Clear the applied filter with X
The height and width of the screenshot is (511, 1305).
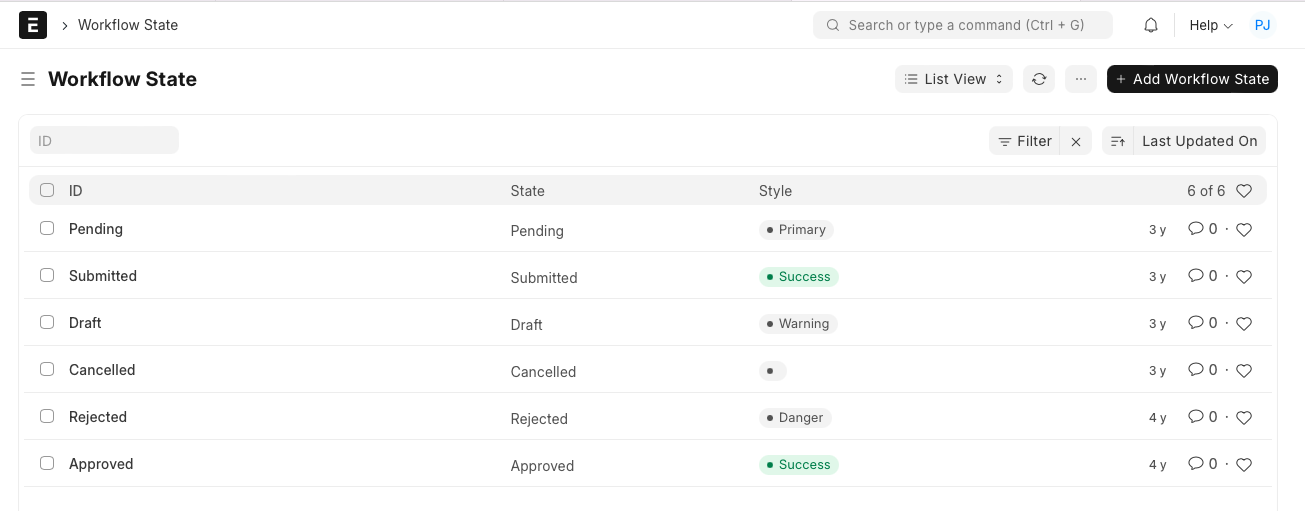[1076, 142]
